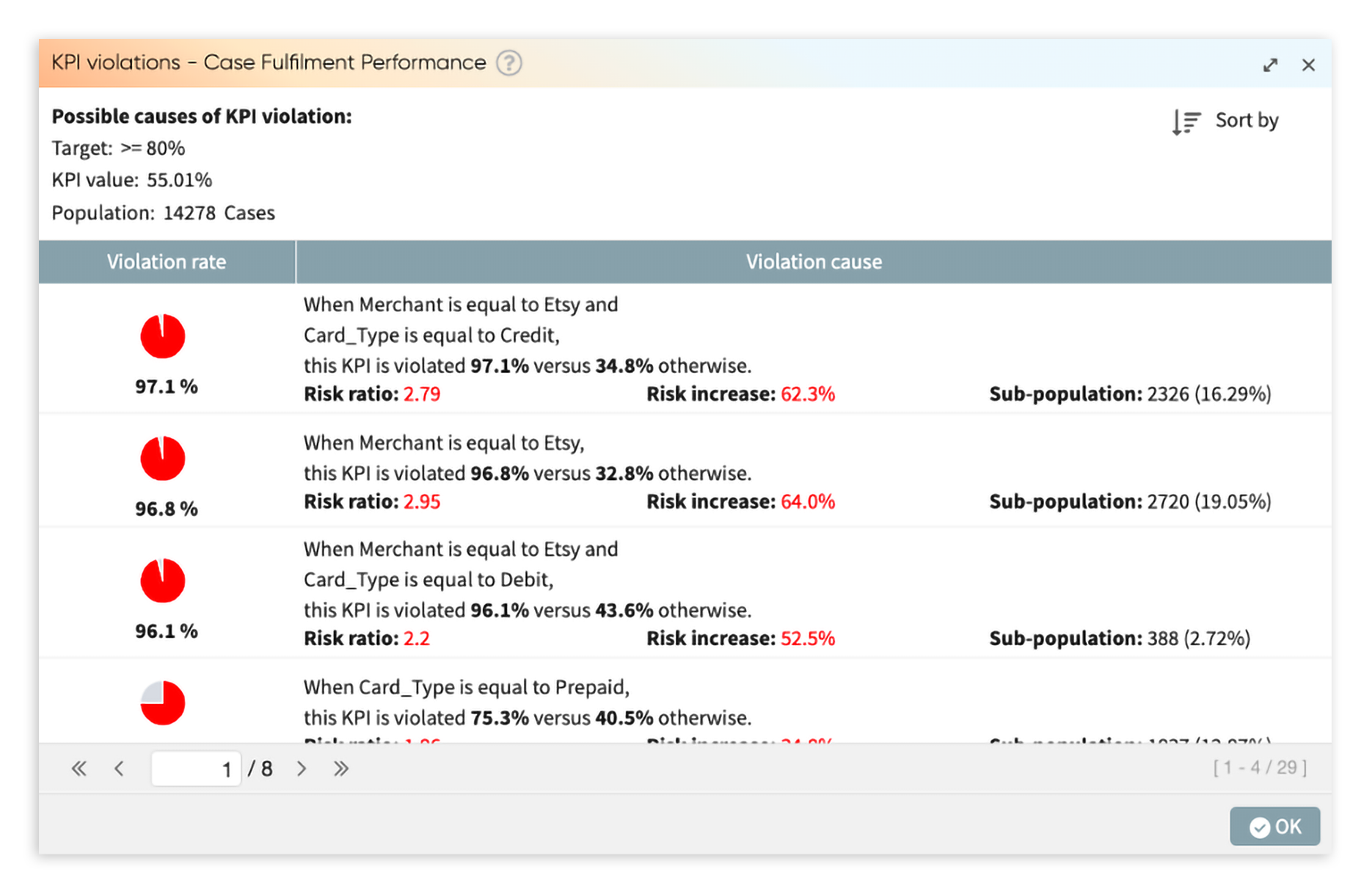Expand the KPI violations dialog to fullscreen
Viewport: 1372px width, 894px height.
(x=1270, y=65)
